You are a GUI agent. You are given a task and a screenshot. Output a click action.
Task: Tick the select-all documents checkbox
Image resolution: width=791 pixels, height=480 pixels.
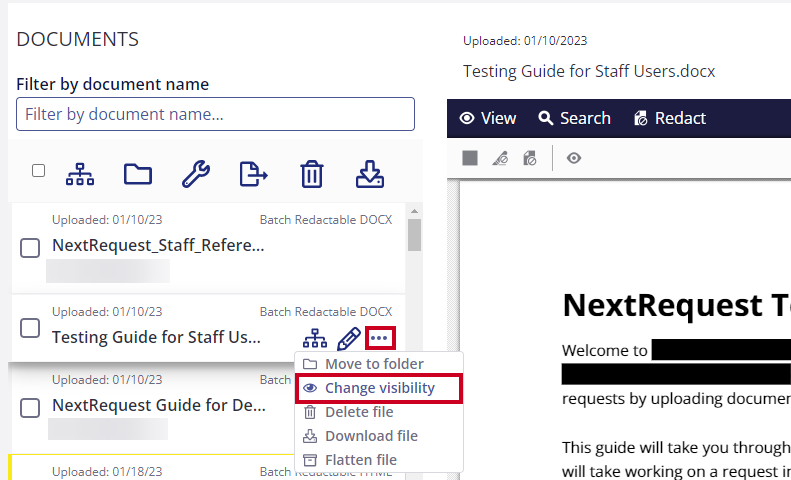pos(38,171)
